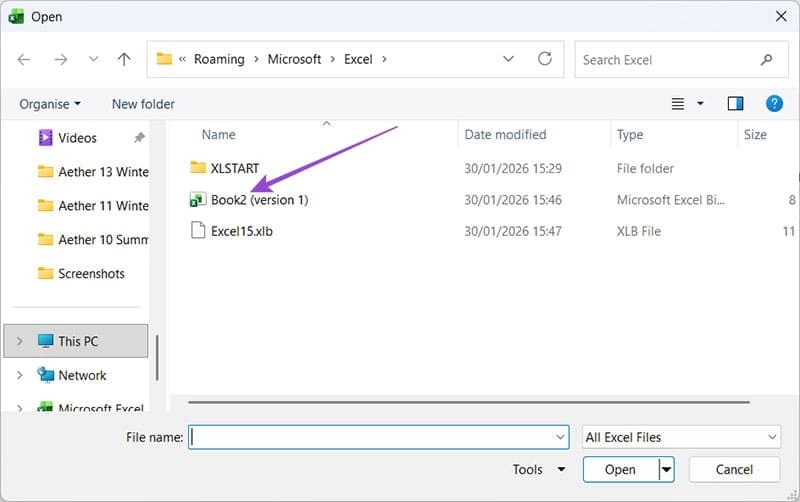
Task: Unpin Videos from quick access
Action: tap(138, 138)
